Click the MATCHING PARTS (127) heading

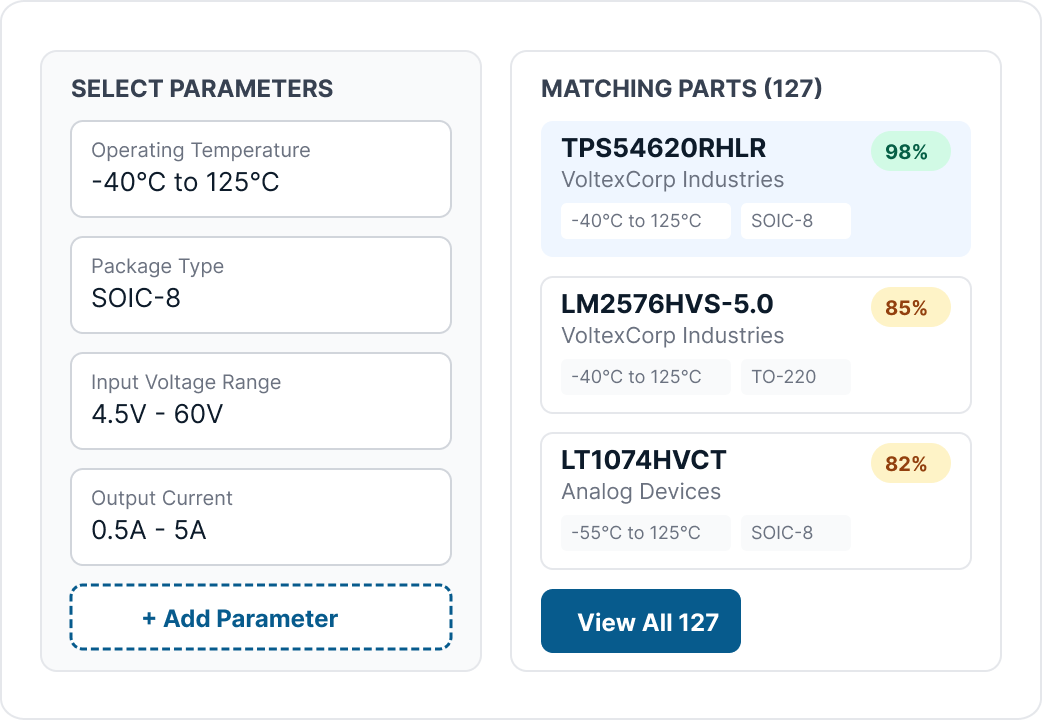[x=680, y=89]
